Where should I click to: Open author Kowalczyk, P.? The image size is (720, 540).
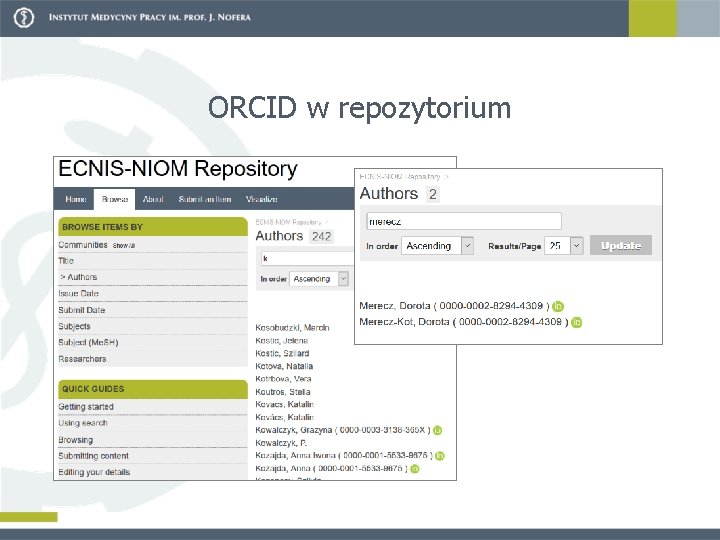(281, 443)
